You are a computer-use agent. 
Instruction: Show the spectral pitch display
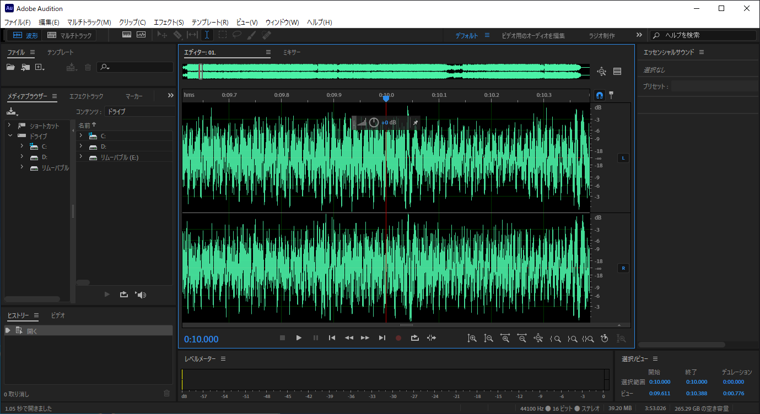coord(141,35)
